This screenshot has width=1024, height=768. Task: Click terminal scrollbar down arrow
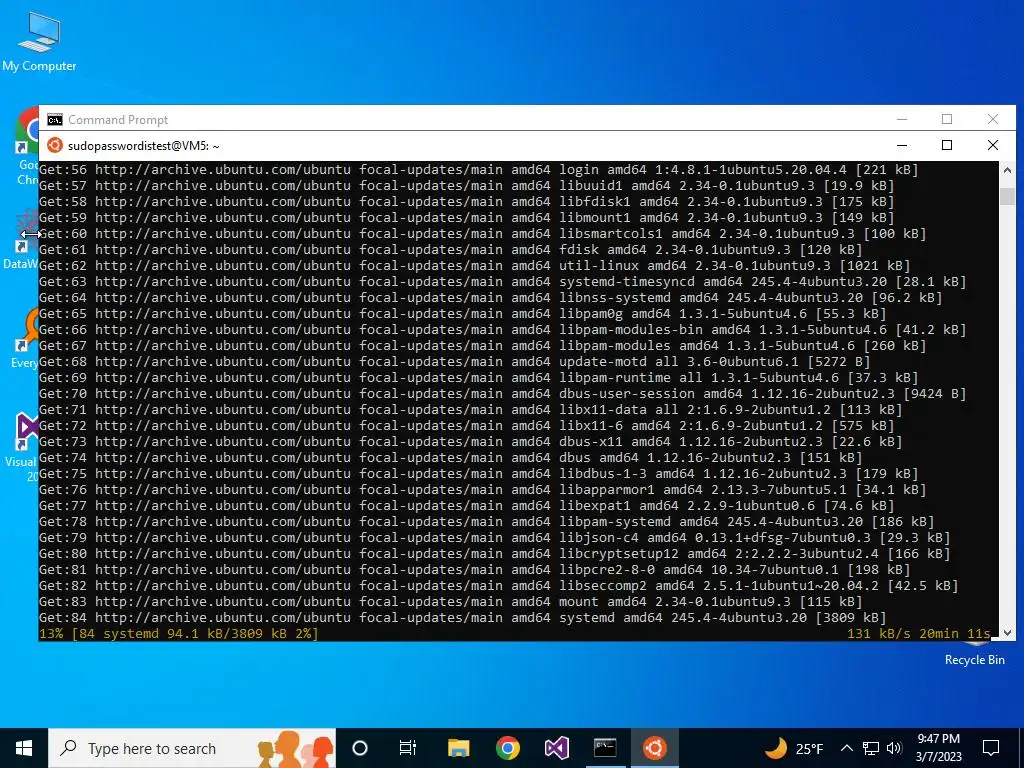(x=1007, y=632)
